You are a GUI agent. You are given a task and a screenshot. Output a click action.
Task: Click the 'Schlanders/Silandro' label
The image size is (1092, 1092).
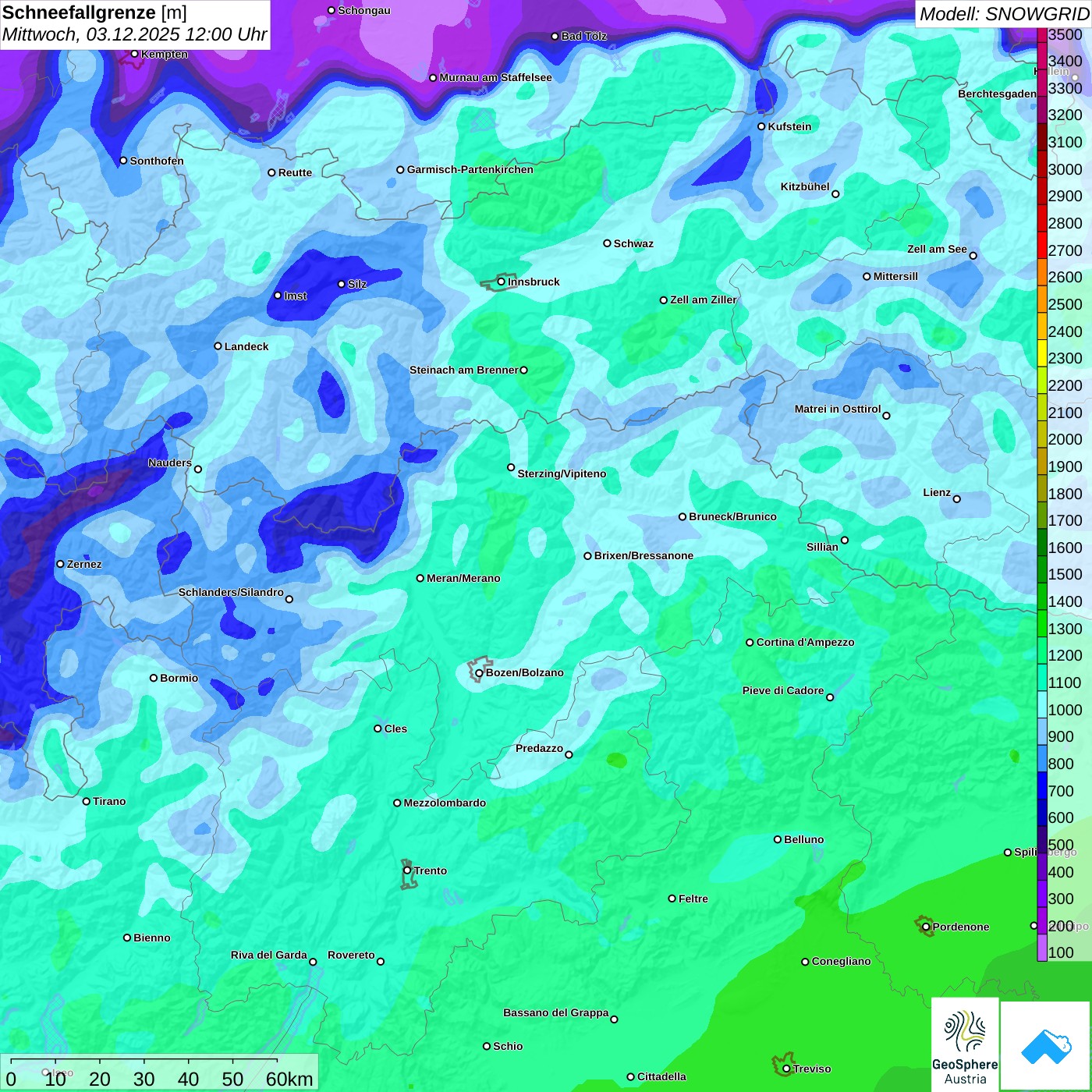[x=231, y=592]
